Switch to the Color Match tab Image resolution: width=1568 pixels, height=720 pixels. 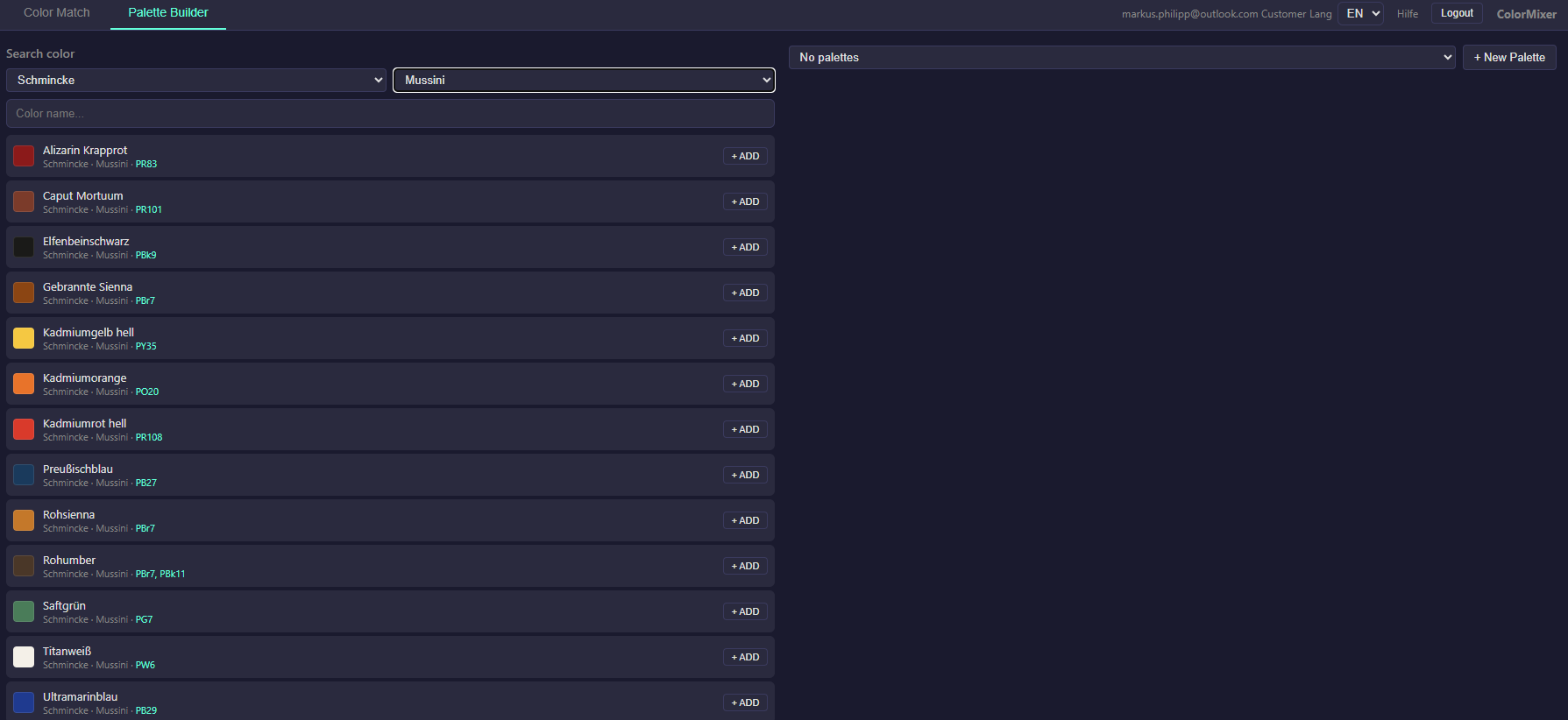(57, 13)
